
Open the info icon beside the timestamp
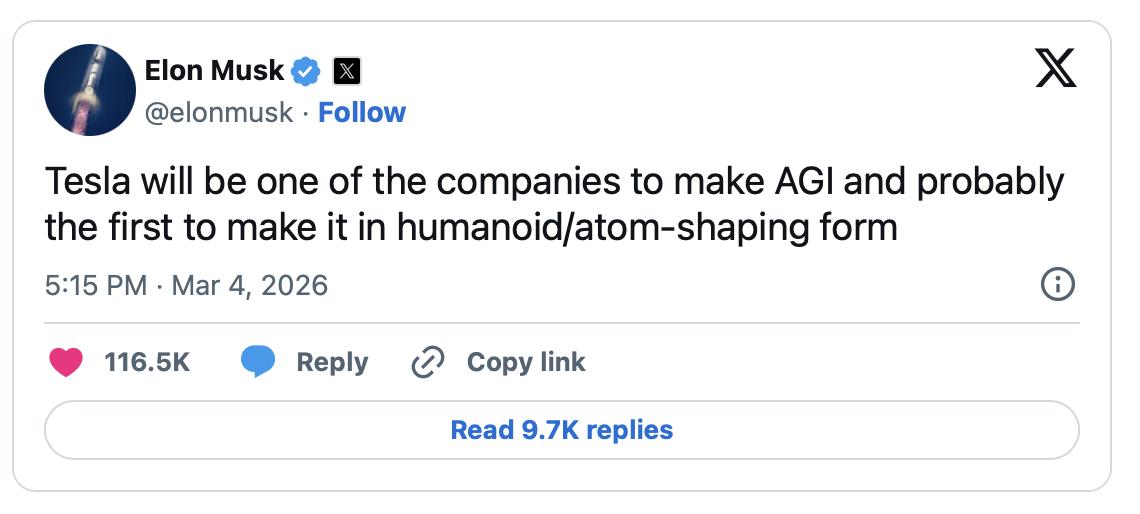1058,286
